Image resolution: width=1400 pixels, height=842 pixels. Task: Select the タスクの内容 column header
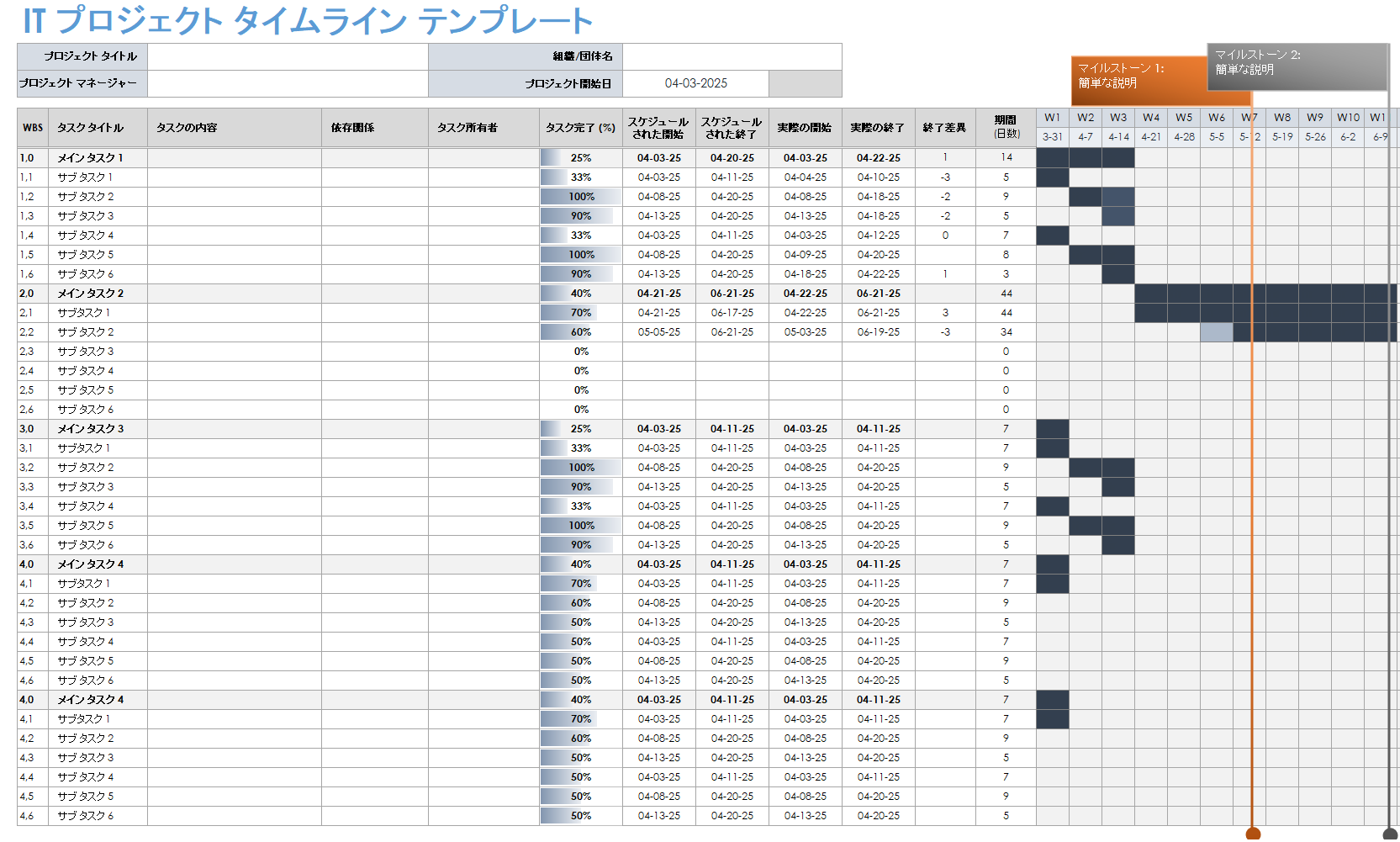[235, 128]
